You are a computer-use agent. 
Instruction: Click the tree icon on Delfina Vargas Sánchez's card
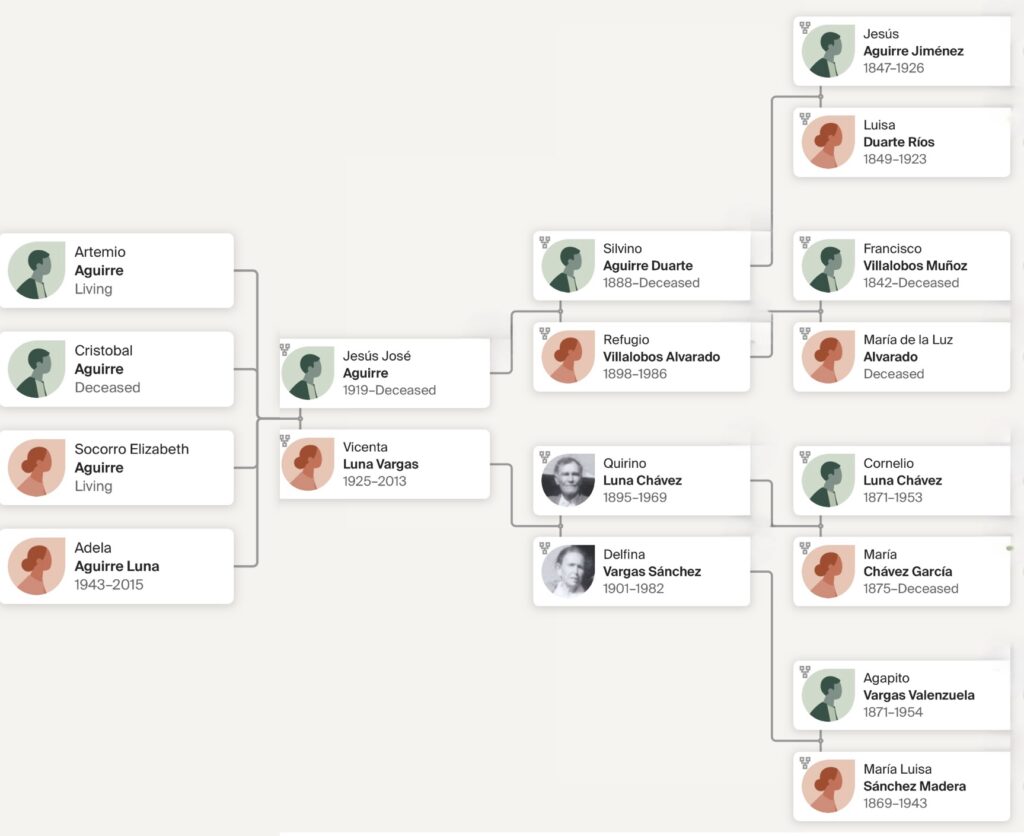[545, 548]
